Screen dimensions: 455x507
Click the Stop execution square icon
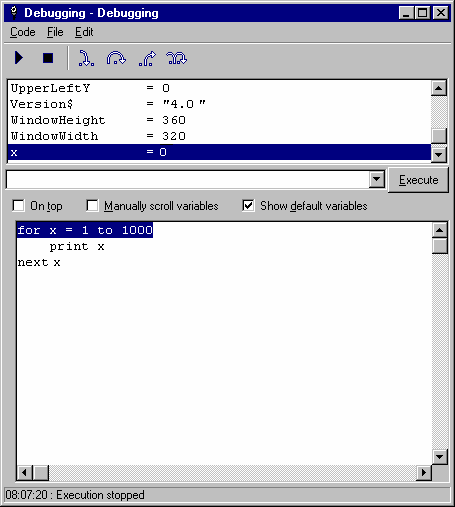[x=48, y=58]
